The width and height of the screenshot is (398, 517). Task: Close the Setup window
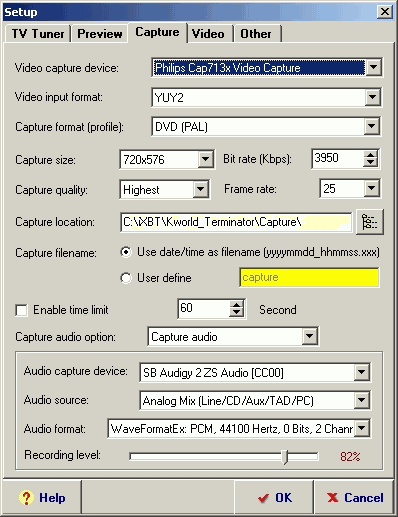click(384, 12)
